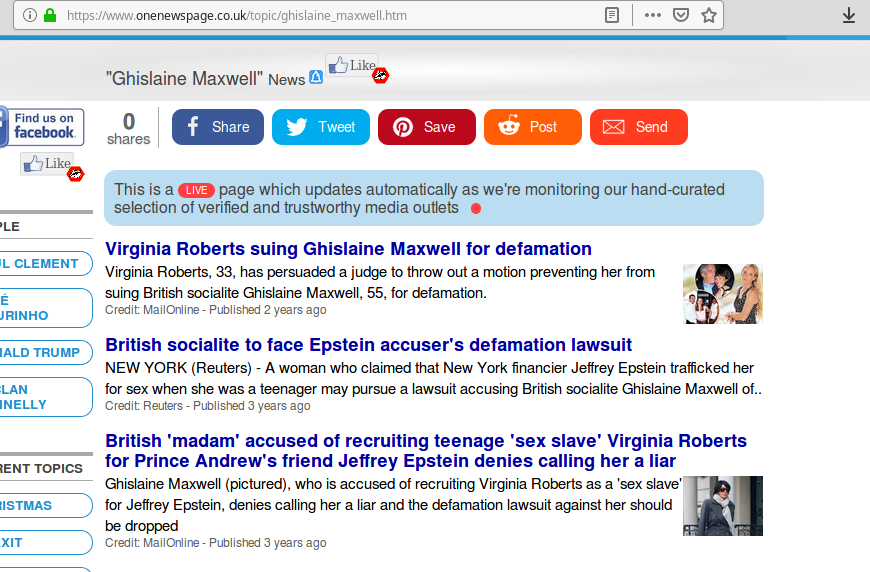
Task: Click the blocked-content badge on title Like button
Action: pos(381,75)
